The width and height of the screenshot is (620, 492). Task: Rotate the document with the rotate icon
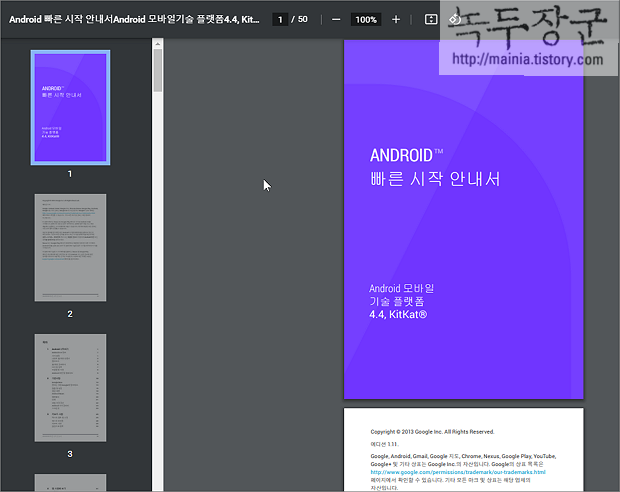pos(455,19)
